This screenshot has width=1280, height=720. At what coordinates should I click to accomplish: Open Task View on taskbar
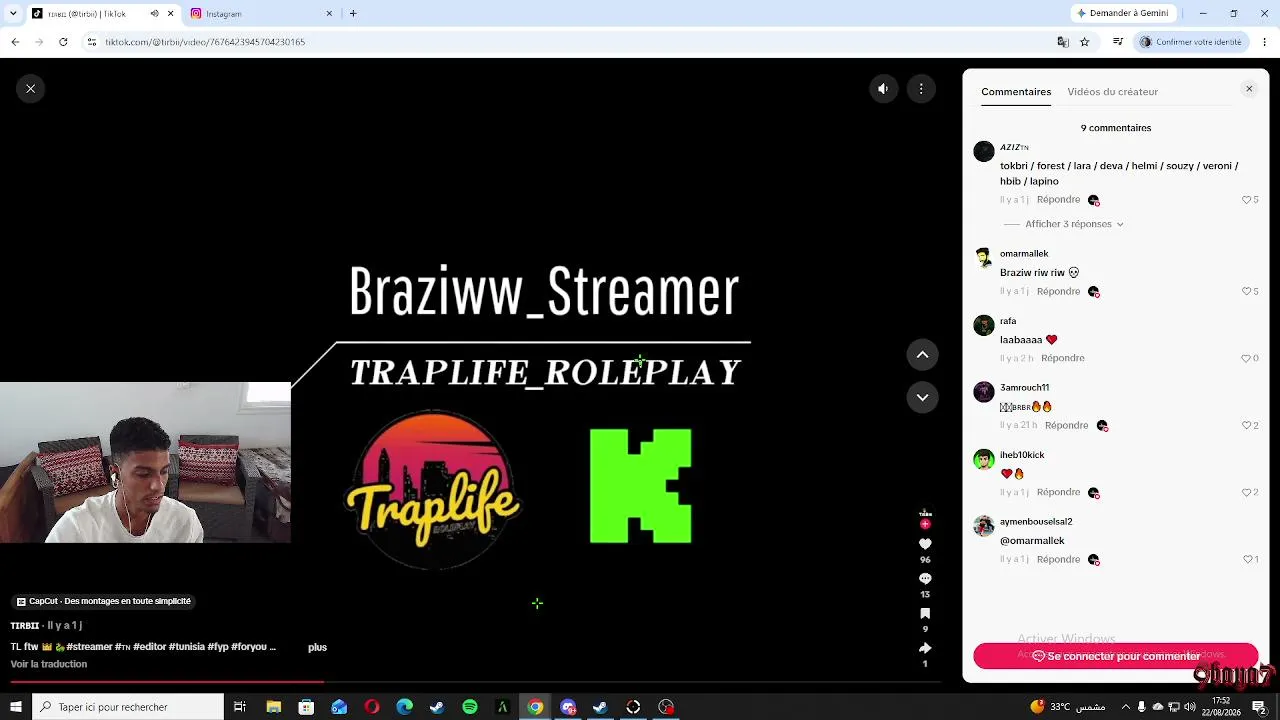click(x=240, y=707)
